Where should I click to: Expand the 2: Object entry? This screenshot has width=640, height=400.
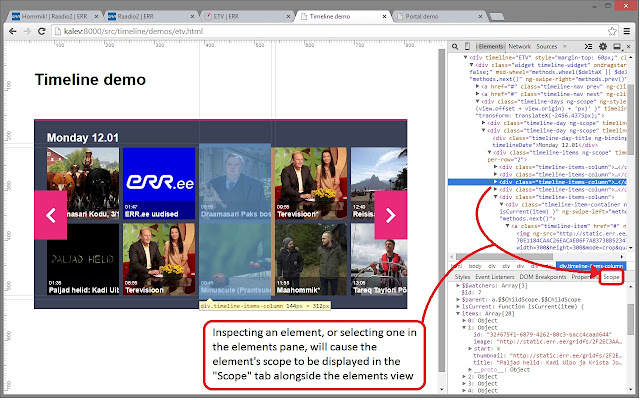tap(464, 377)
